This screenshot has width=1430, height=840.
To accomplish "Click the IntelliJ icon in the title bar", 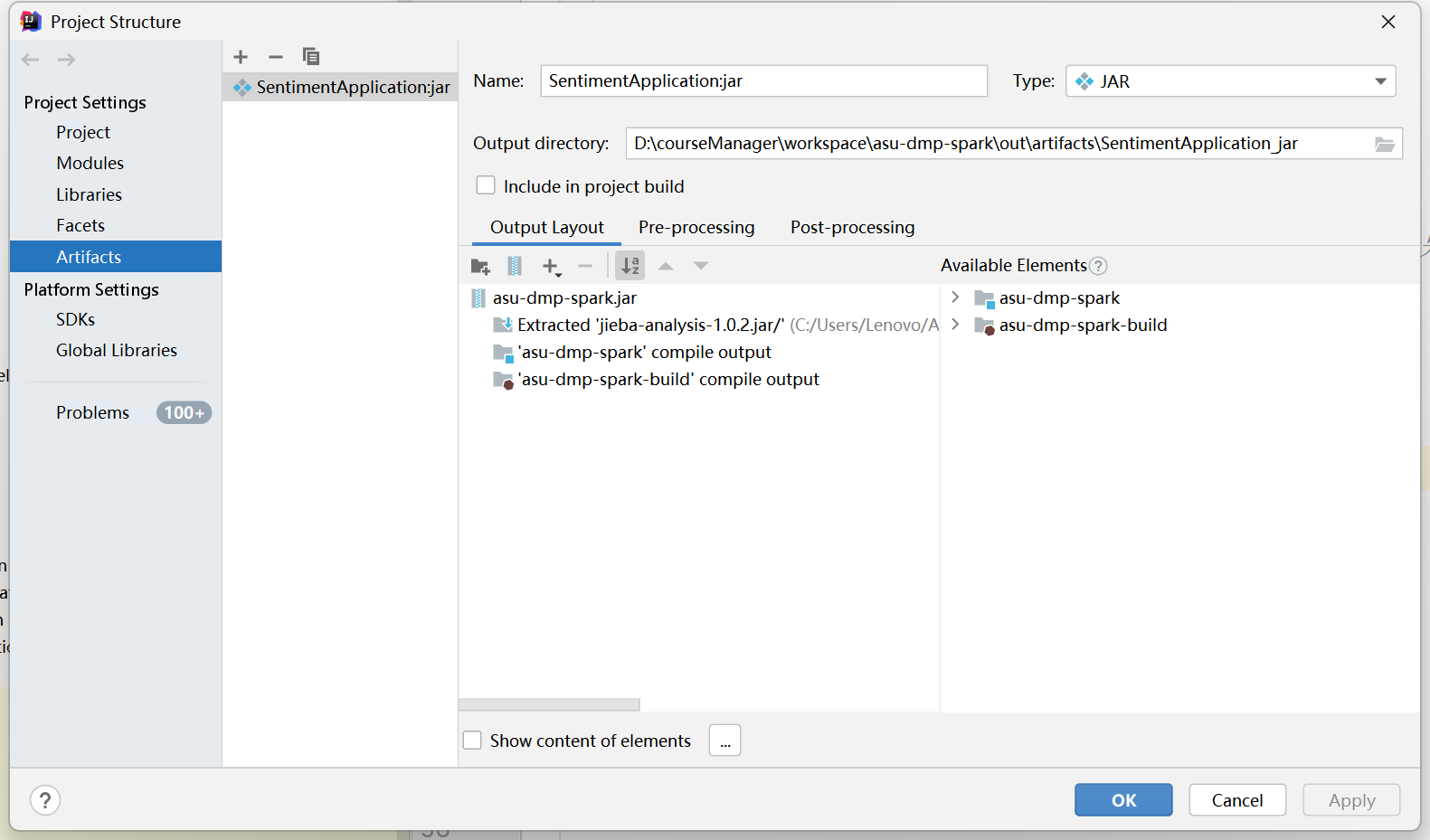I will (31, 22).
